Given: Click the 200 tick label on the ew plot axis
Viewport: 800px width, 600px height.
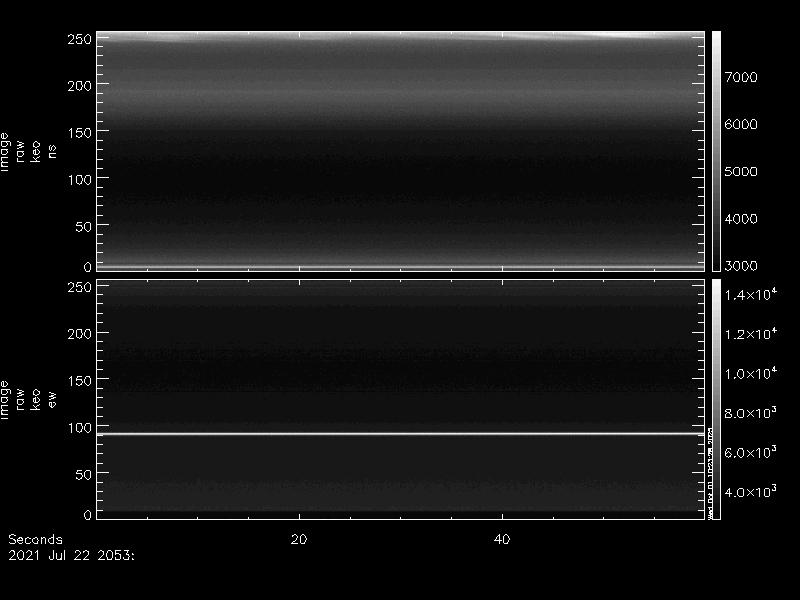Looking at the screenshot, I should [x=79, y=333].
